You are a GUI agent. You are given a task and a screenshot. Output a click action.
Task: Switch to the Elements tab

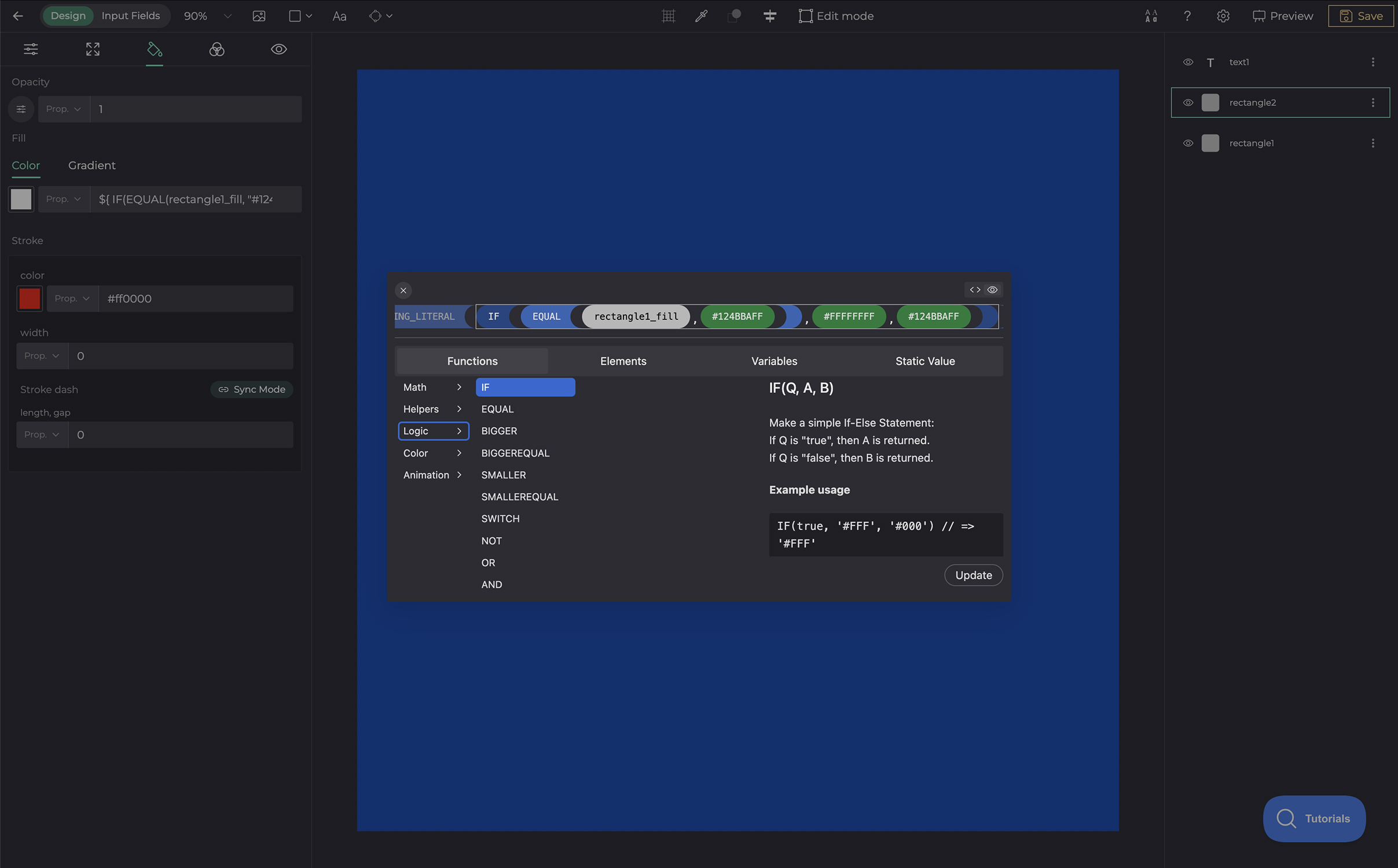tap(623, 361)
